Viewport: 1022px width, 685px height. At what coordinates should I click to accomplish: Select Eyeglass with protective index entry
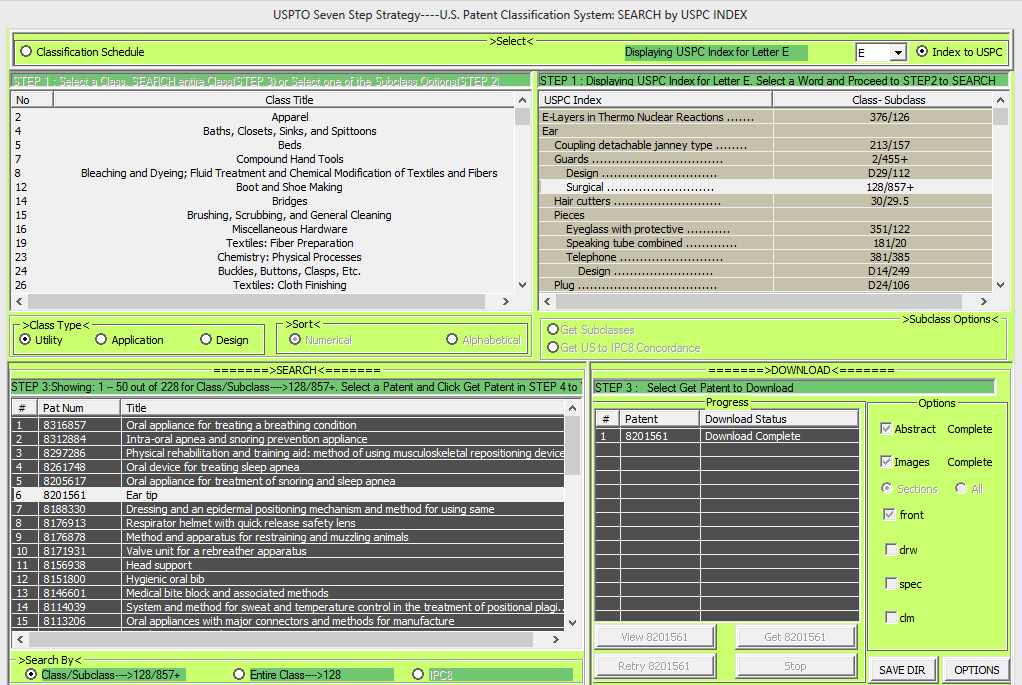(x=766, y=229)
